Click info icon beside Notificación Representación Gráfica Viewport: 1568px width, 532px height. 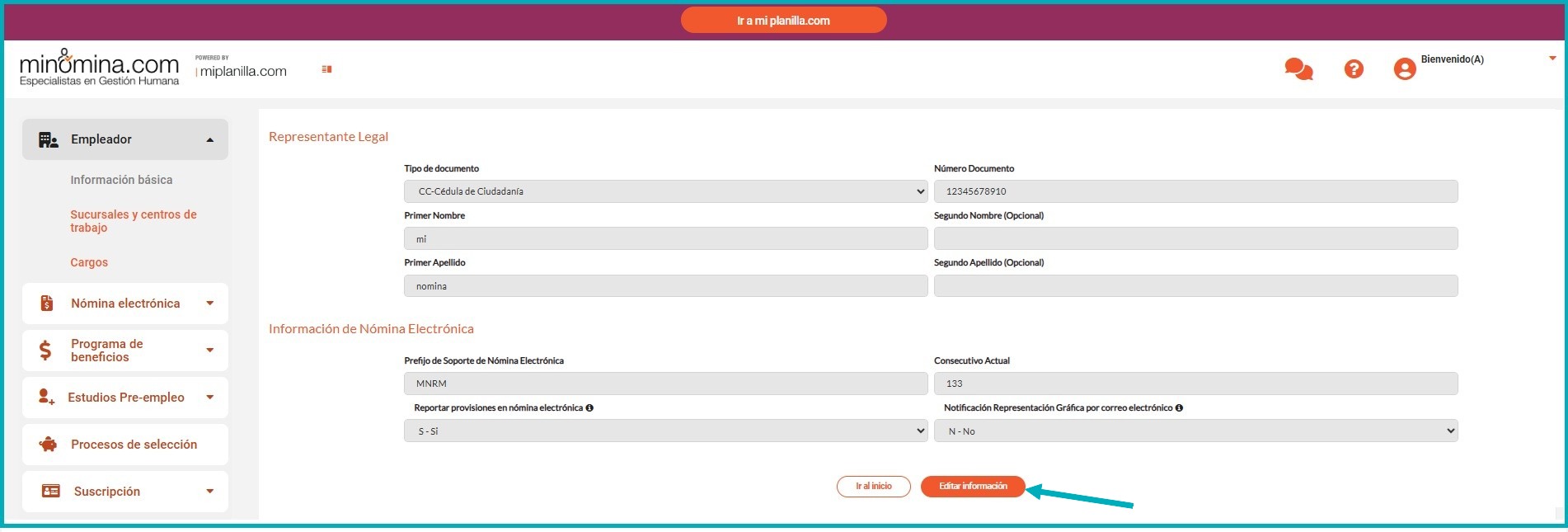(x=1179, y=408)
